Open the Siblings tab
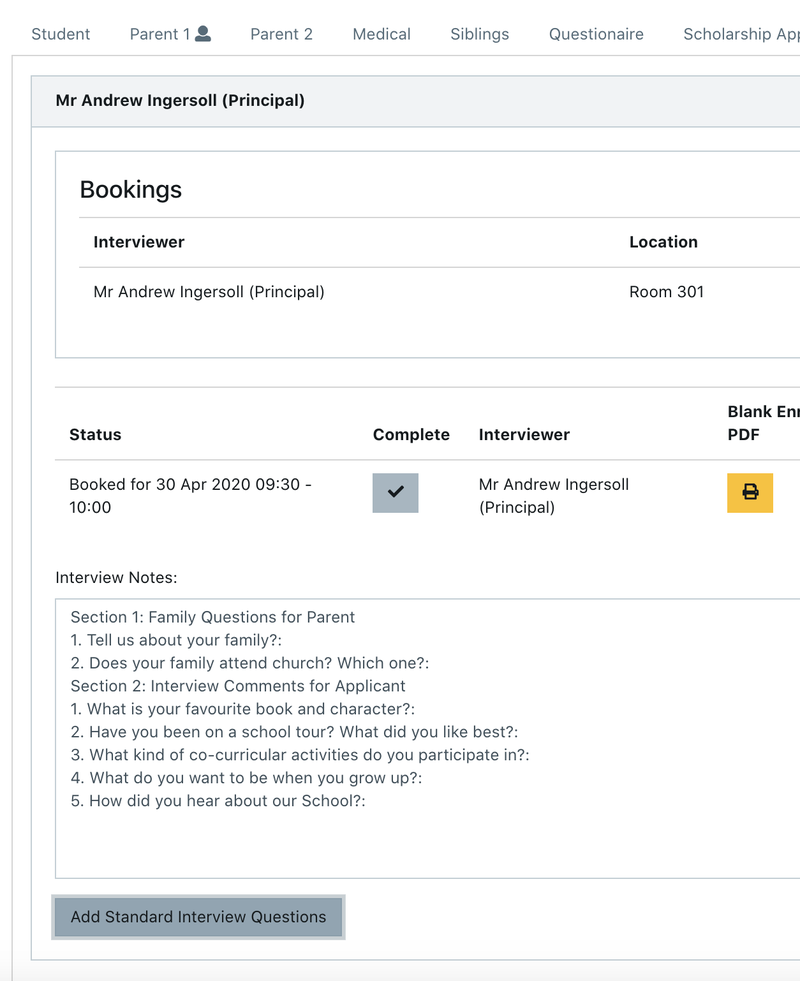 click(479, 34)
